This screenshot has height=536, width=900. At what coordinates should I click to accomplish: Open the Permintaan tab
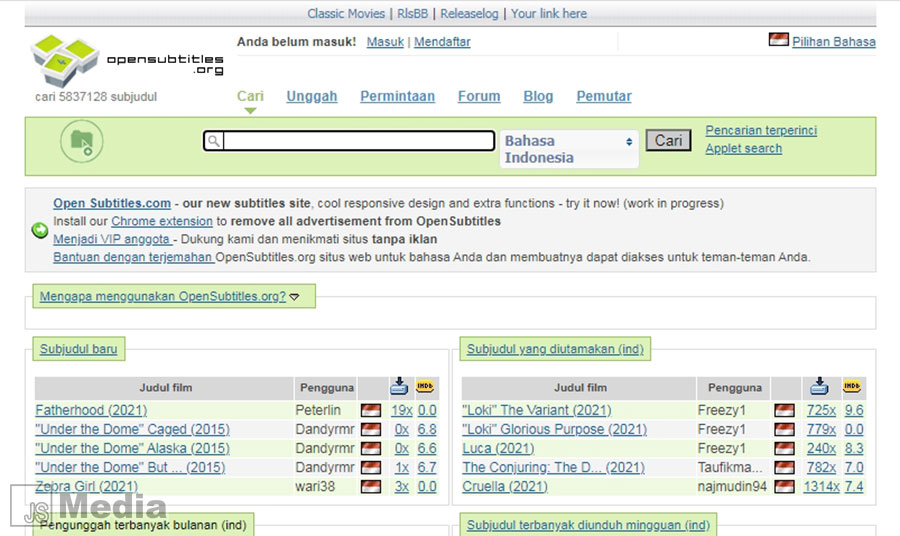pos(397,96)
